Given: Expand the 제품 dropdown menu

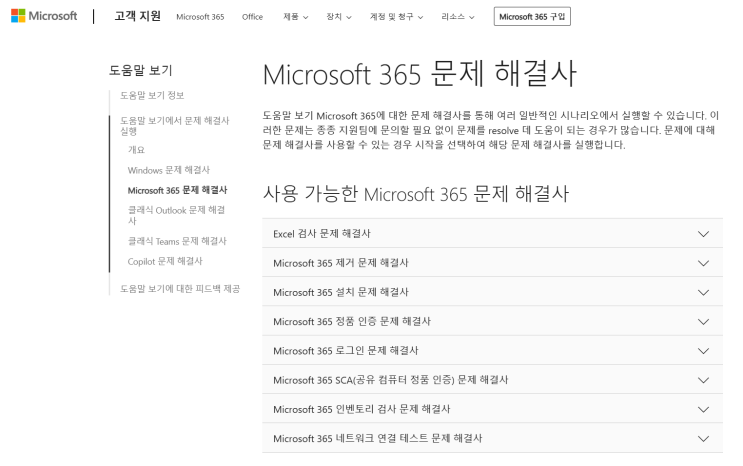Looking at the screenshot, I should tap(295, 17).
